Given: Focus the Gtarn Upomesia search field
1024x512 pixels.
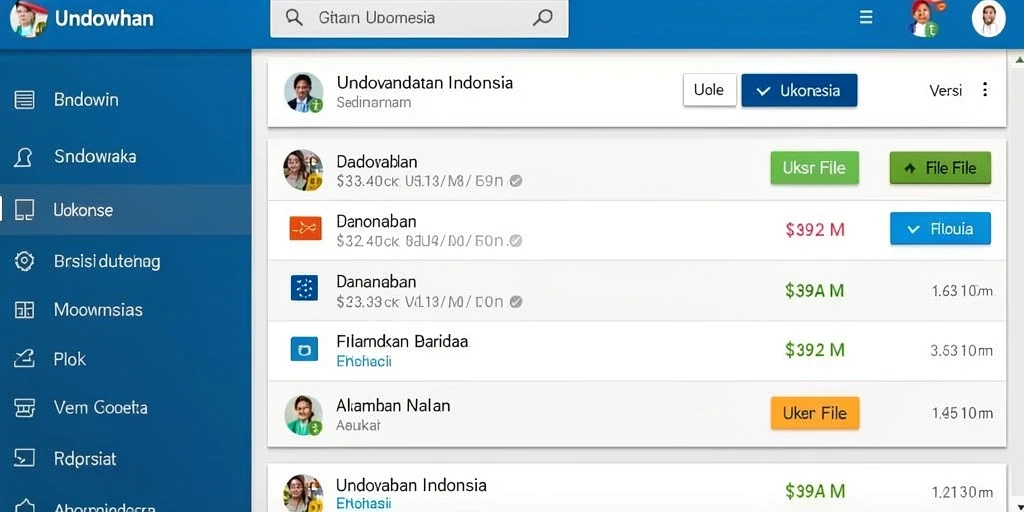Looking at the screenshot, I should [x=419, y=18].
